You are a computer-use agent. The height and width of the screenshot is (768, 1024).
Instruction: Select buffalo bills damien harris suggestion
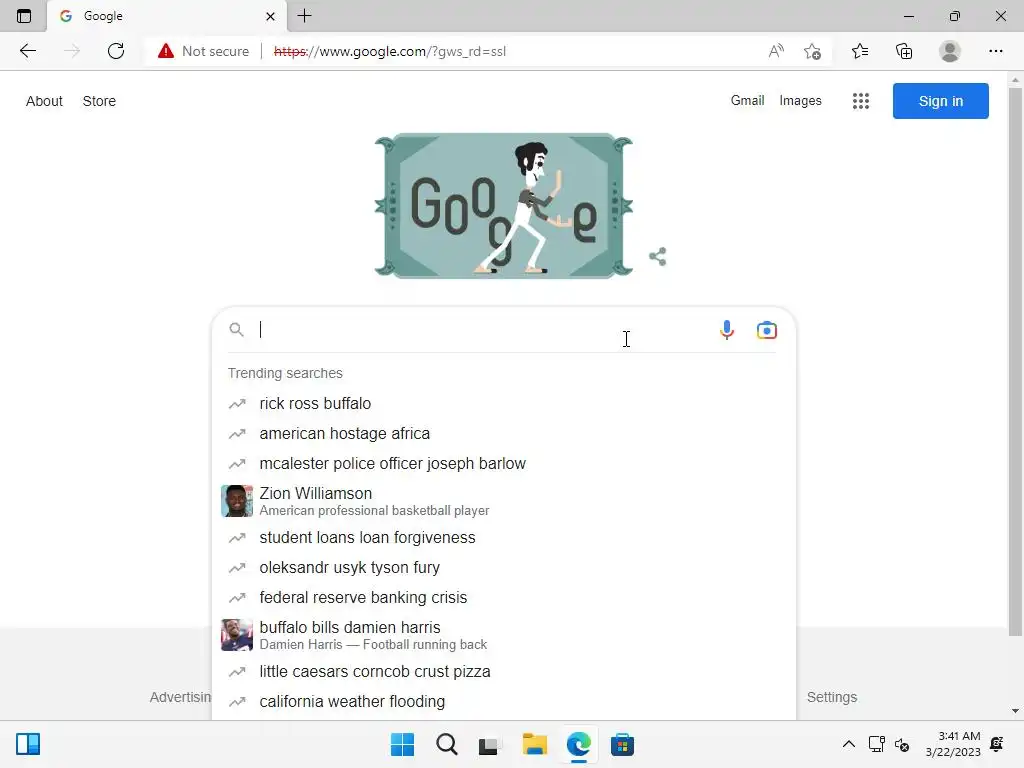(503, 635)
